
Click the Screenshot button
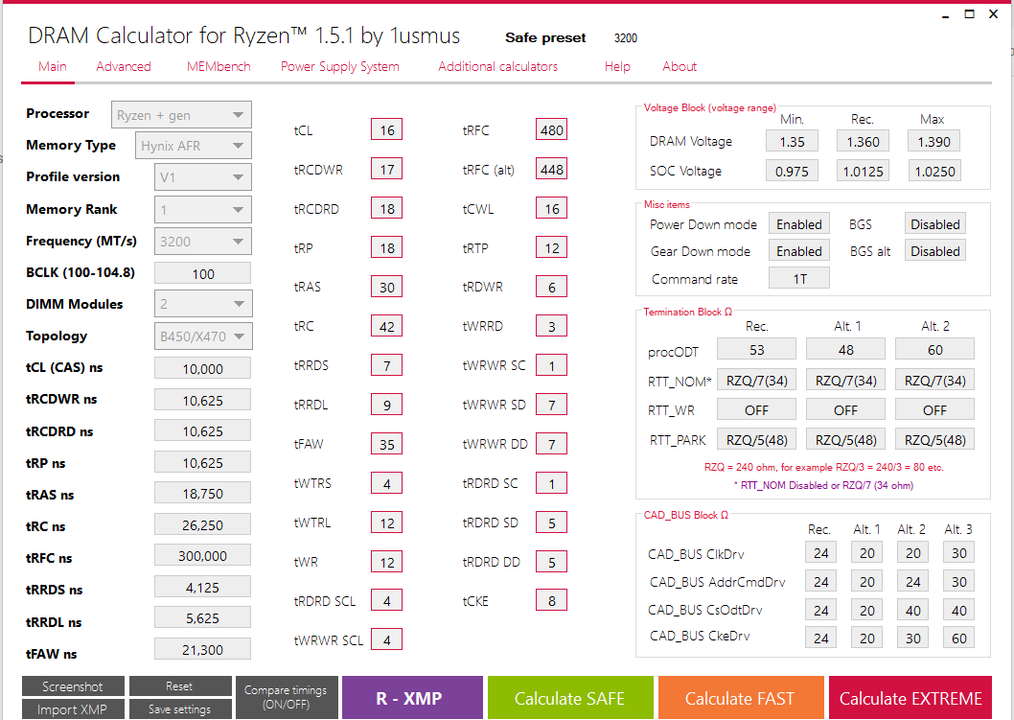click(72, 686)
